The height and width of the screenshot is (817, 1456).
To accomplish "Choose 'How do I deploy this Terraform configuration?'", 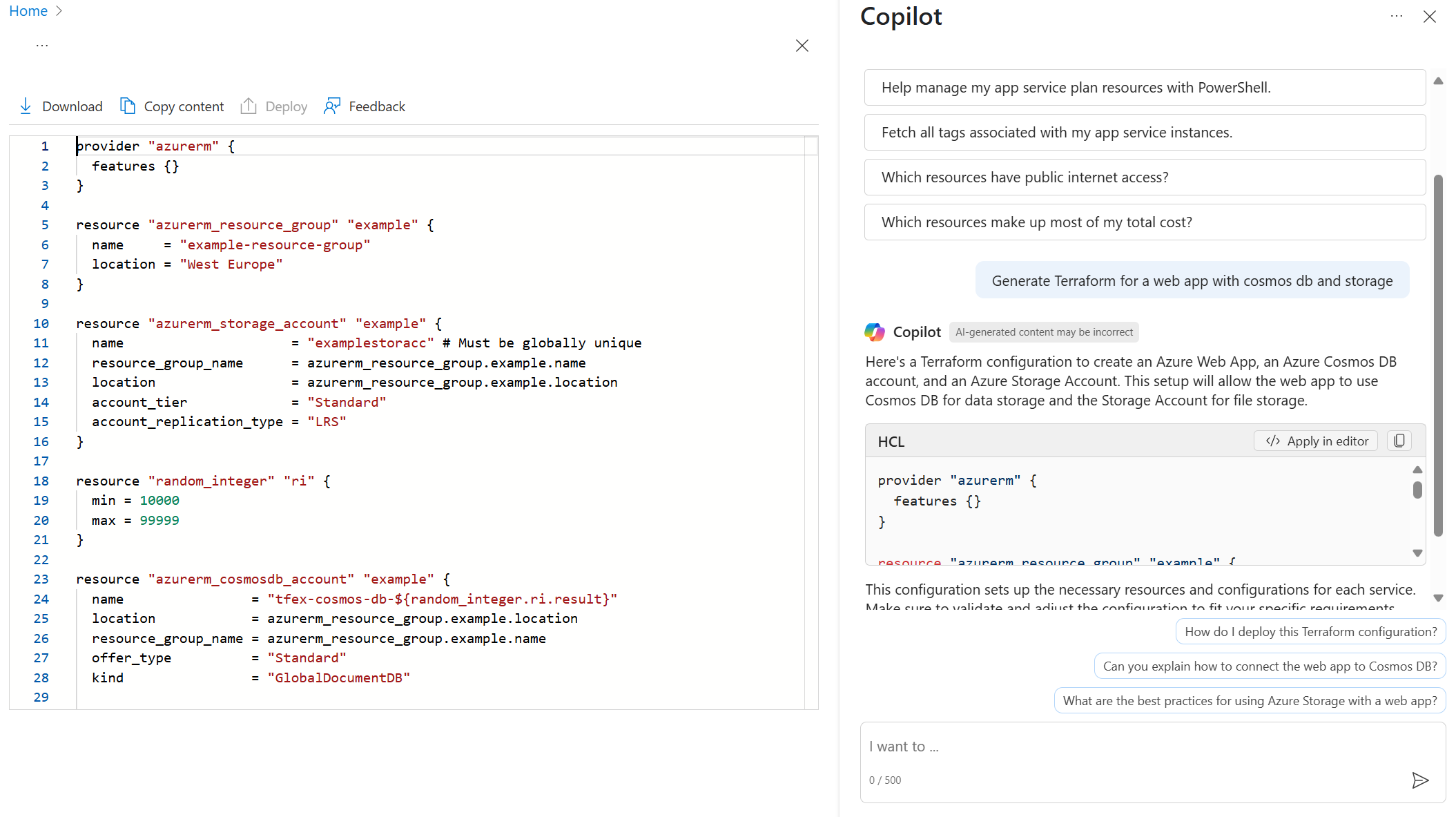I will coord(1310,632).
